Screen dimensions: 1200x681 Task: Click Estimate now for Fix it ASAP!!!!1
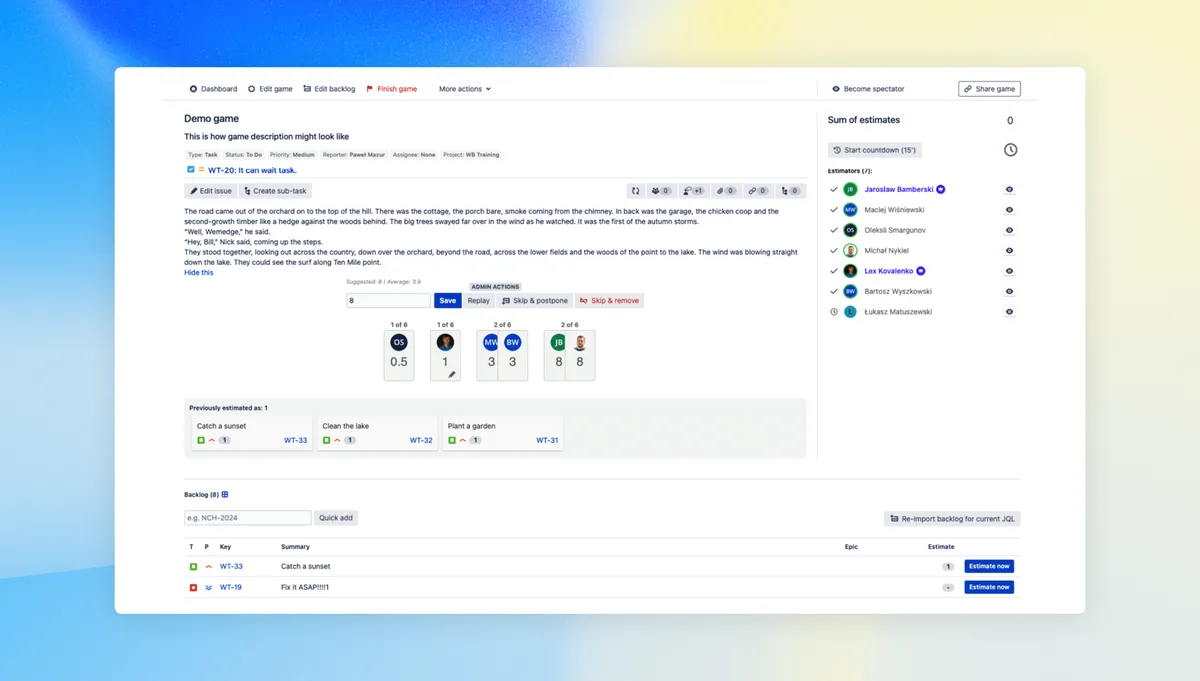(989, 587)
